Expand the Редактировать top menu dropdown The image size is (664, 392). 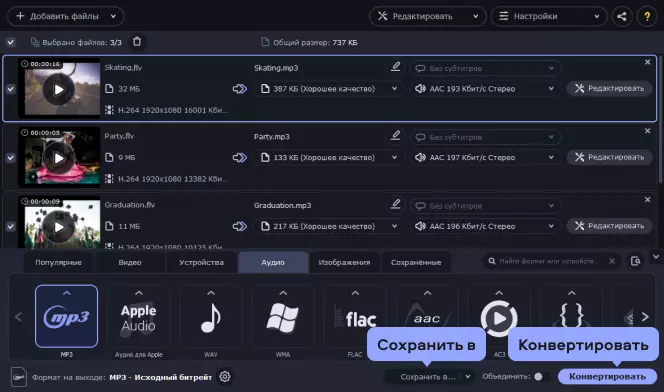tap(476, 17)
